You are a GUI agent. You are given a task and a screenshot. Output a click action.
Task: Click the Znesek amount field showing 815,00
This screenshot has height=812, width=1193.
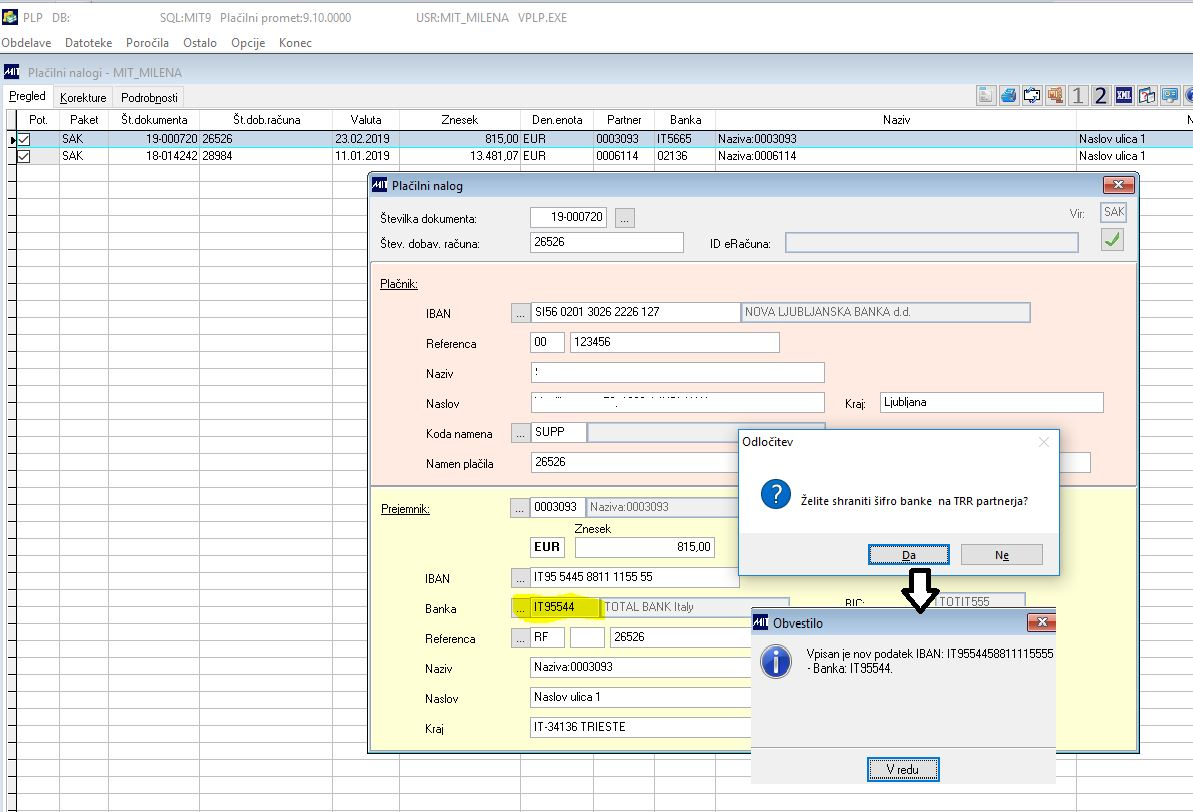644,547
